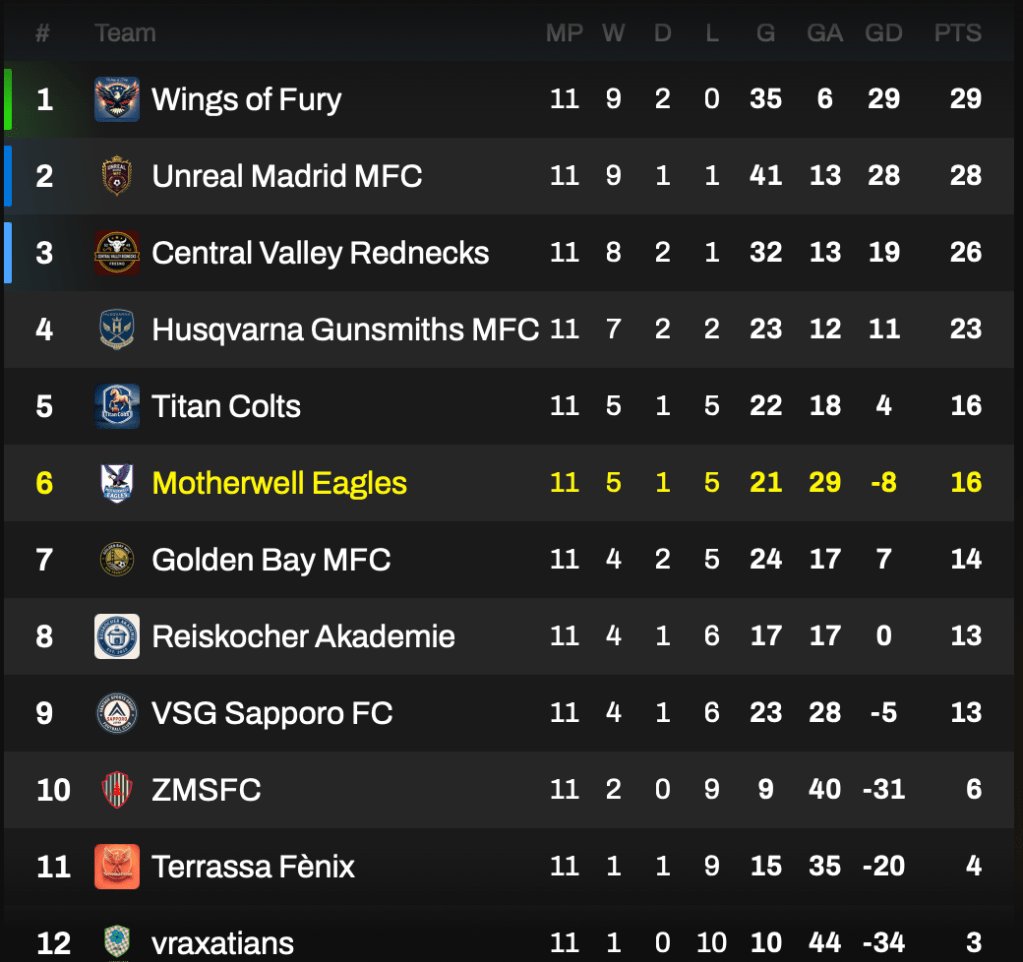Sort table by PTS column header
Viewport: 1023px width, 962px height.
tap(957, 33)
